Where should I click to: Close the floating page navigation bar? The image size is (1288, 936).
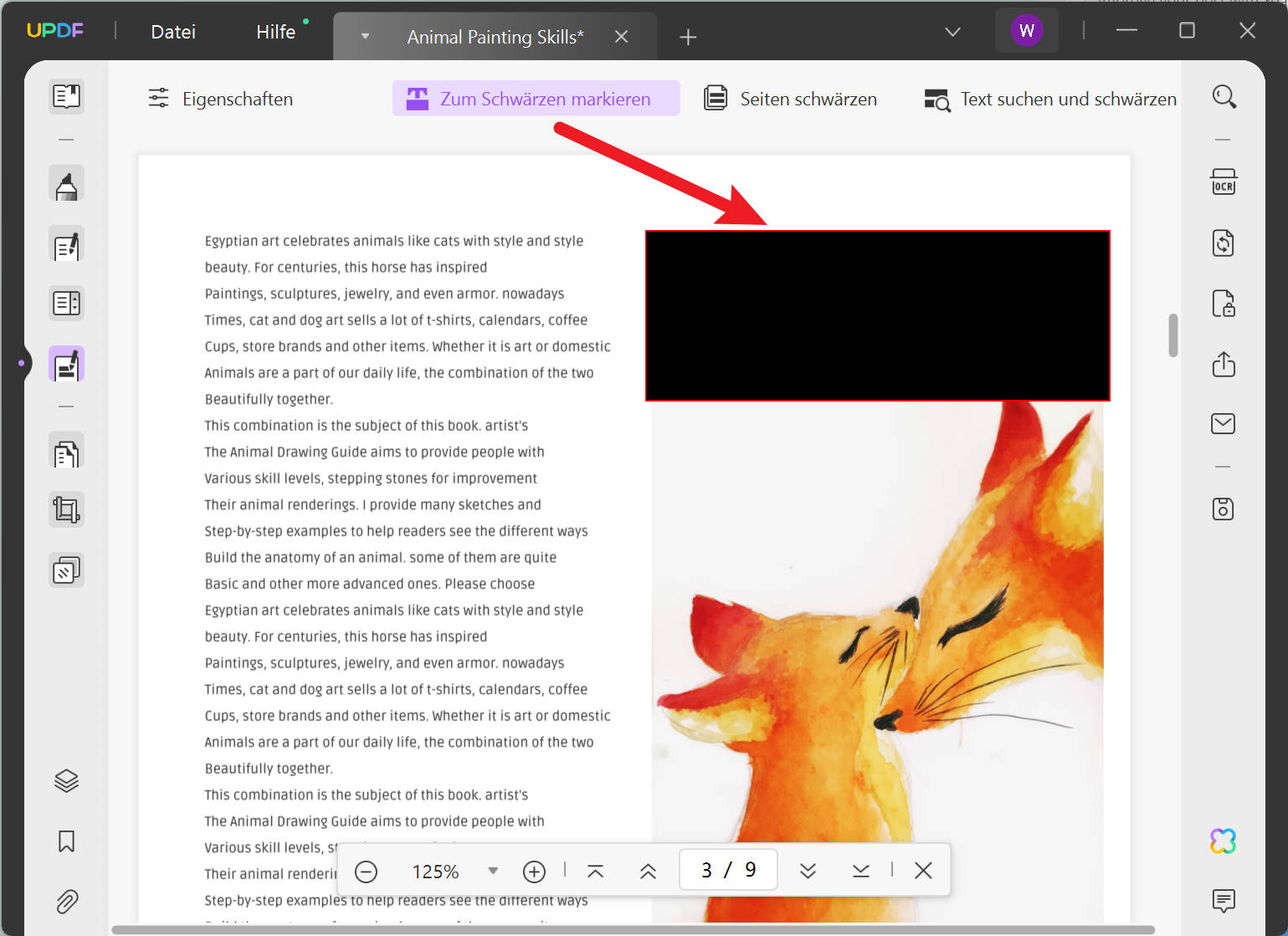(x=923, y=871)
